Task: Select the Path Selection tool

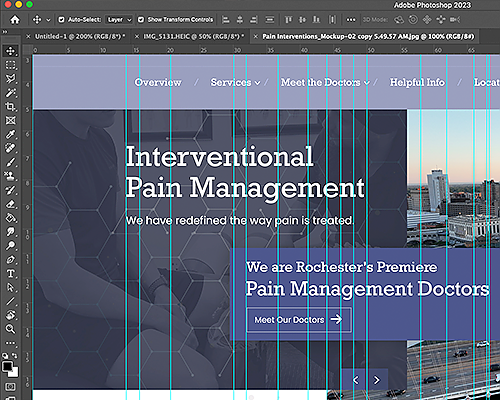Action: [x=11, y=287]
